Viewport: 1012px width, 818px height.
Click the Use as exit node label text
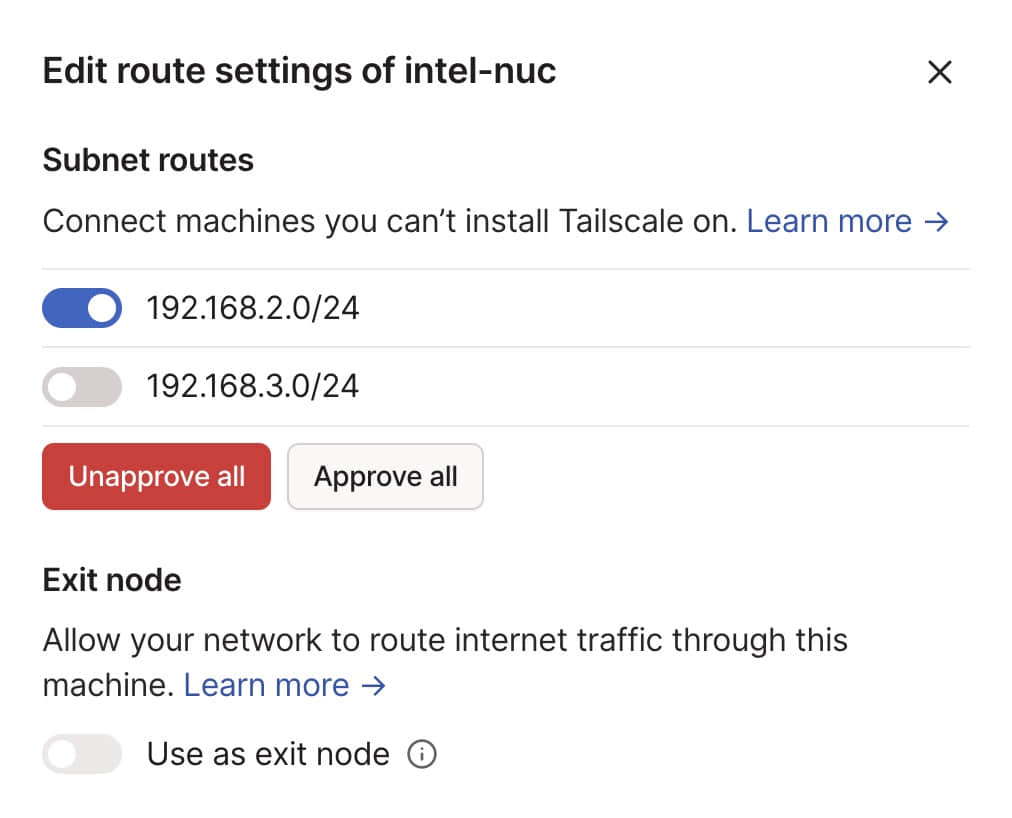pos(268,754)
